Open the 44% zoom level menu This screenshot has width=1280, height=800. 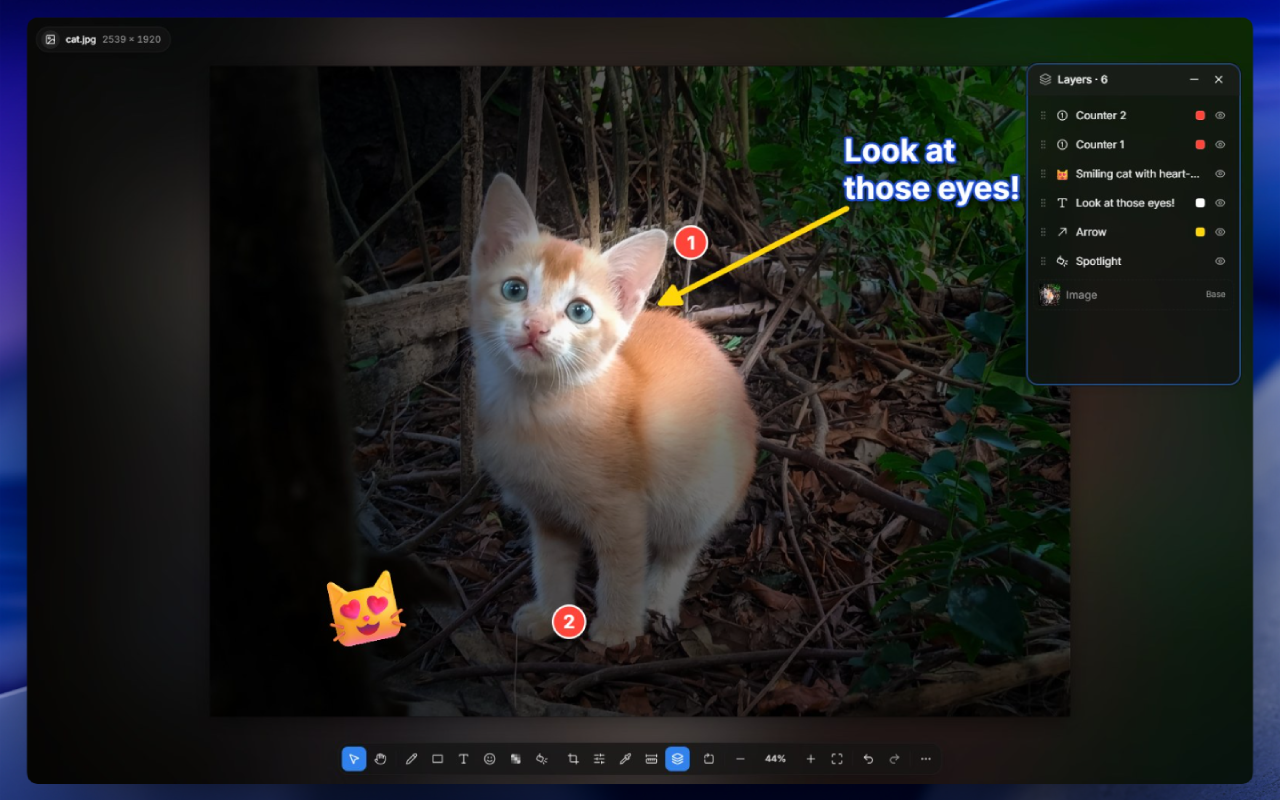pos(775,759)
